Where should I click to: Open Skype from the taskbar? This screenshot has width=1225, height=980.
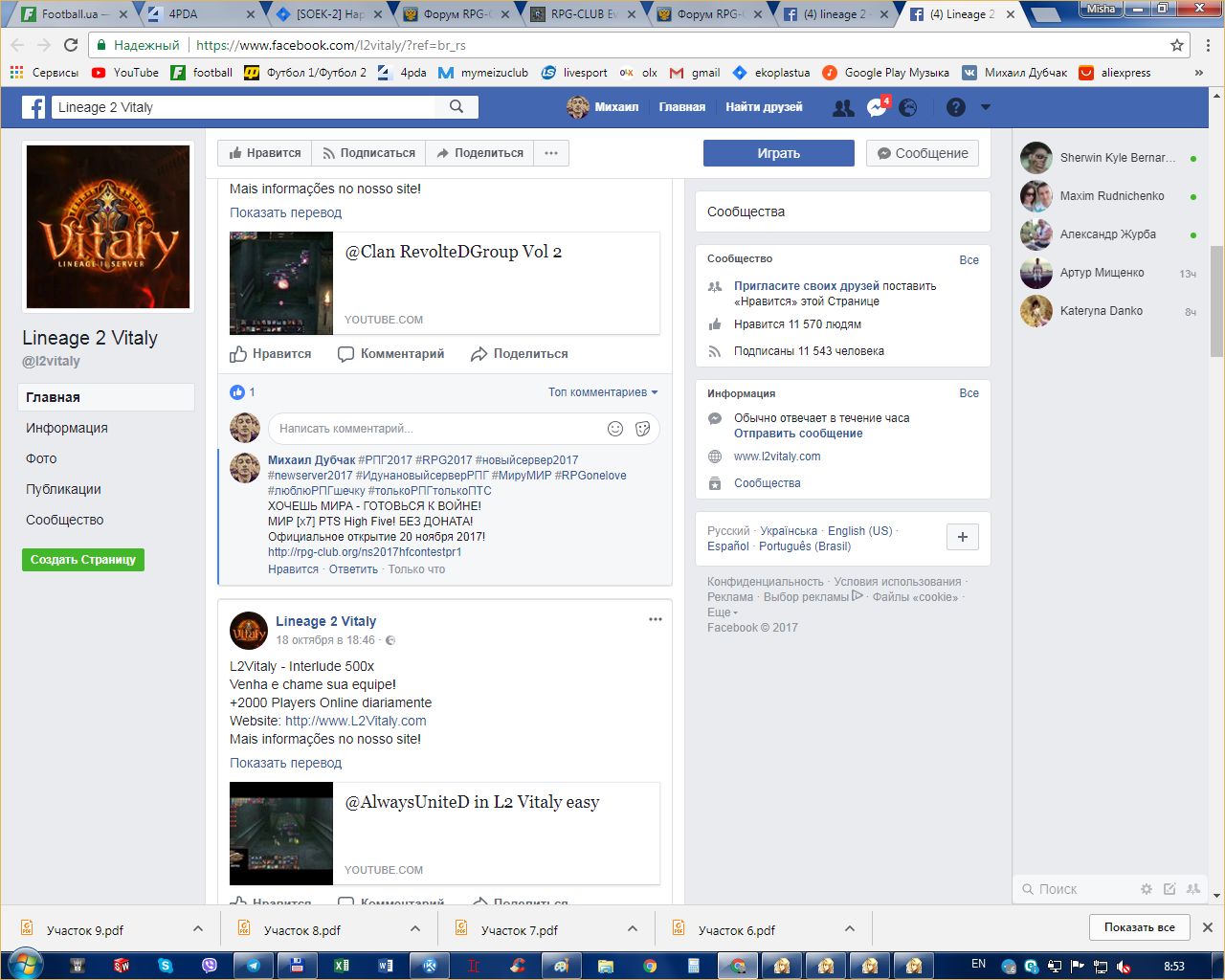click(166, 966)
